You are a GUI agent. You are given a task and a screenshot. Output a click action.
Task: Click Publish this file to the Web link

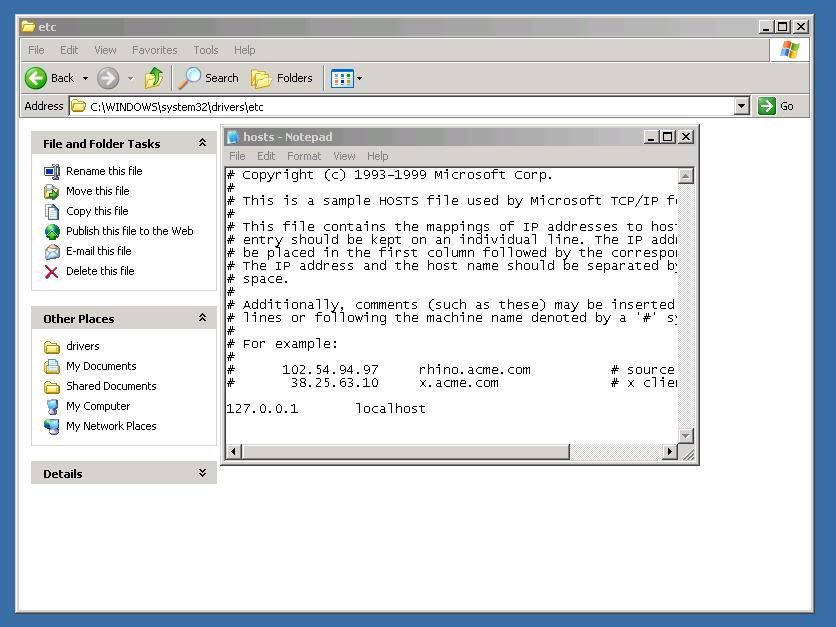click(x=130, y=231)
